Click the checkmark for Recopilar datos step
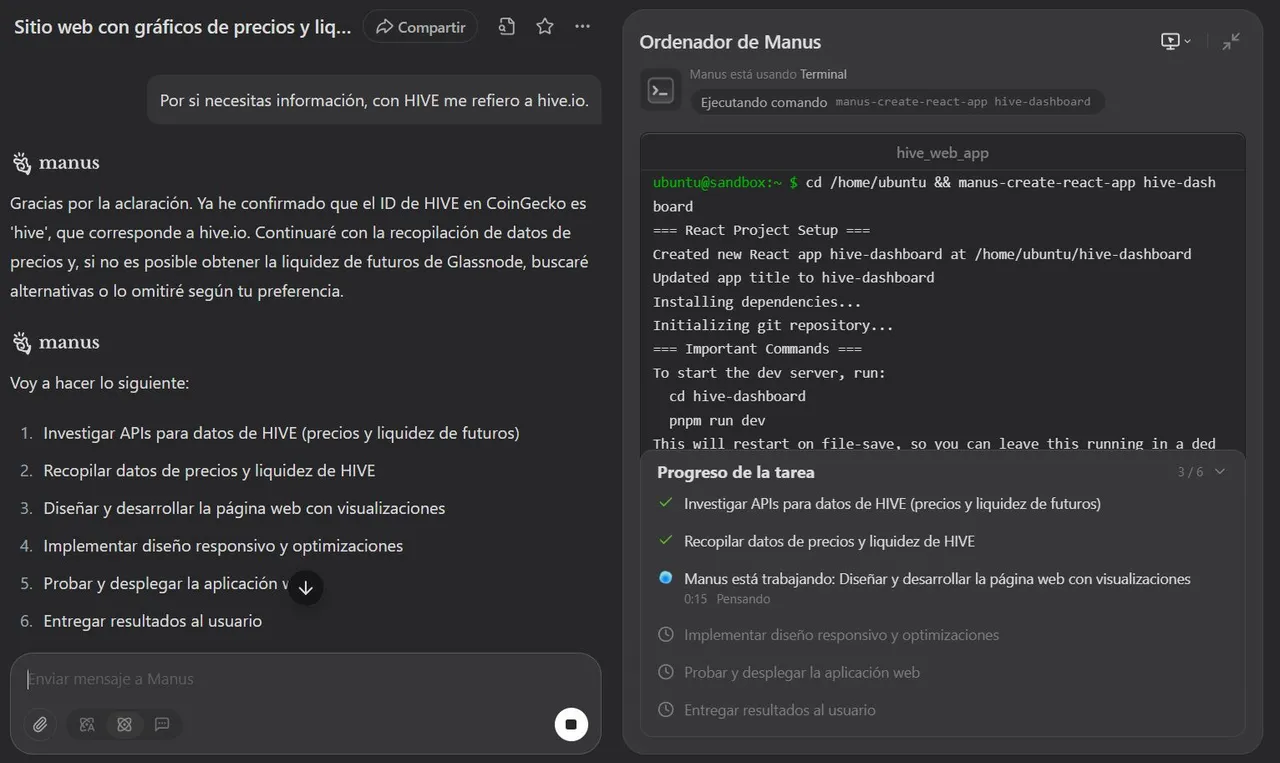Screen dimensions: 1280x763 (x=666, y=540)
